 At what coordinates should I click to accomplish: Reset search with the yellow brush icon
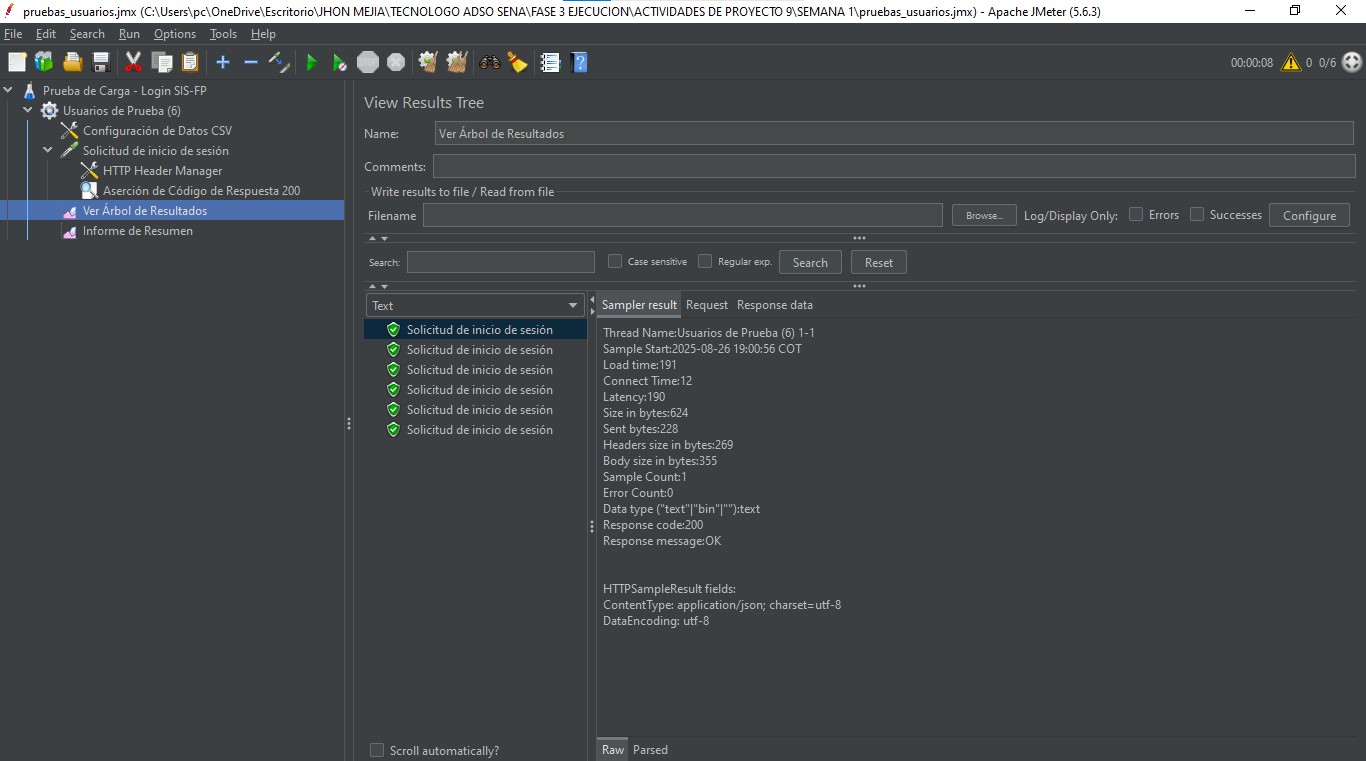pos(517,62)
